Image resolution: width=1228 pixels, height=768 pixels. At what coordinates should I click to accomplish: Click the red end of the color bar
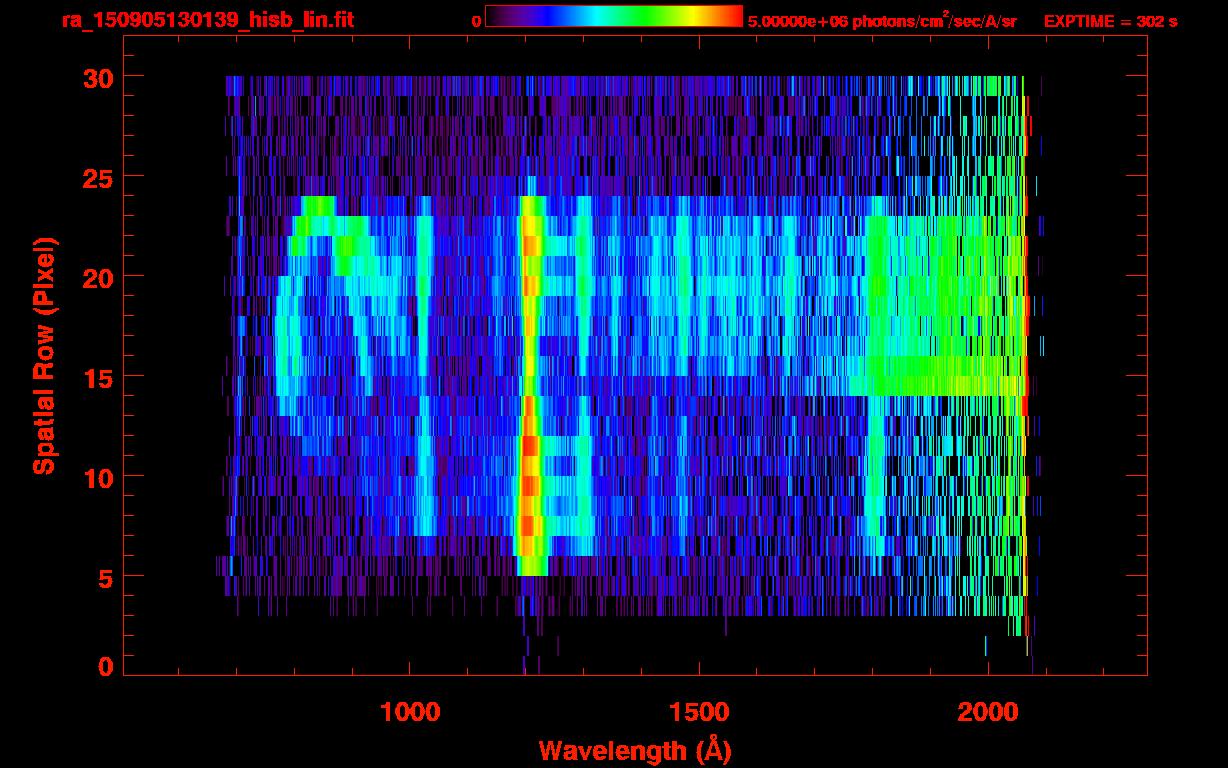pyautogui.click(x=728, y=16)
